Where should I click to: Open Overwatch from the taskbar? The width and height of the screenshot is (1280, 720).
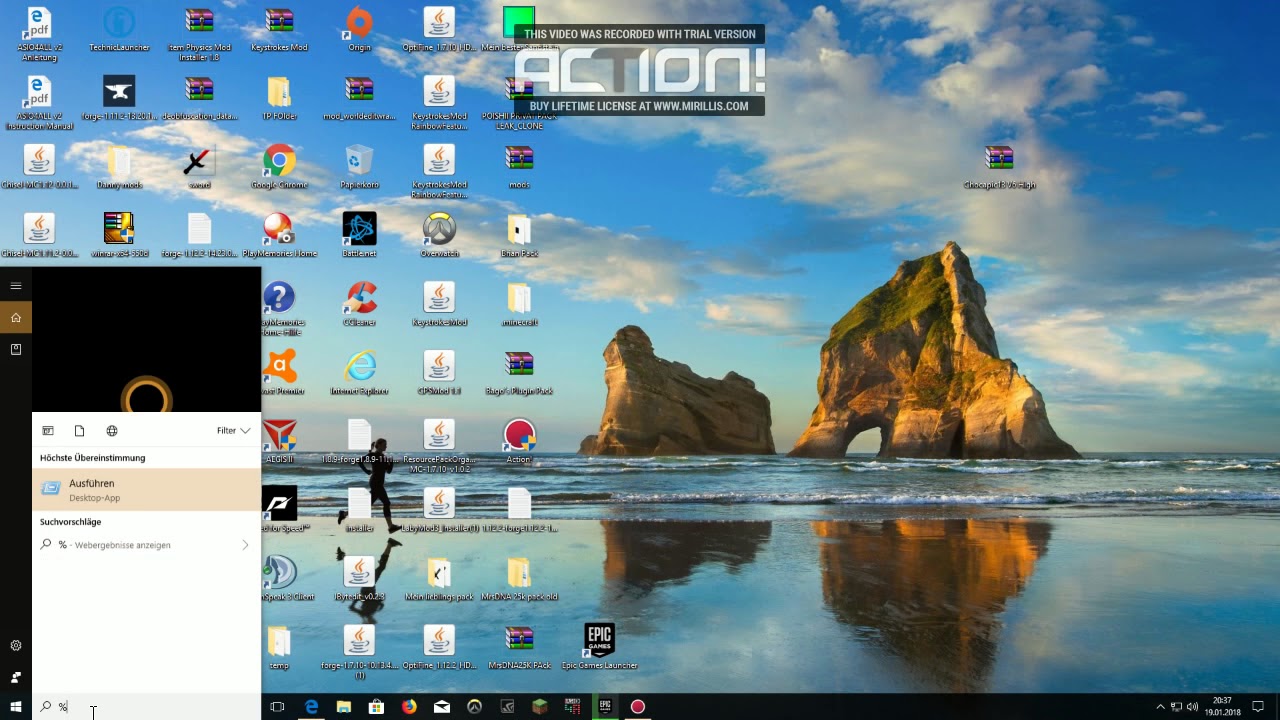point(474,707)
